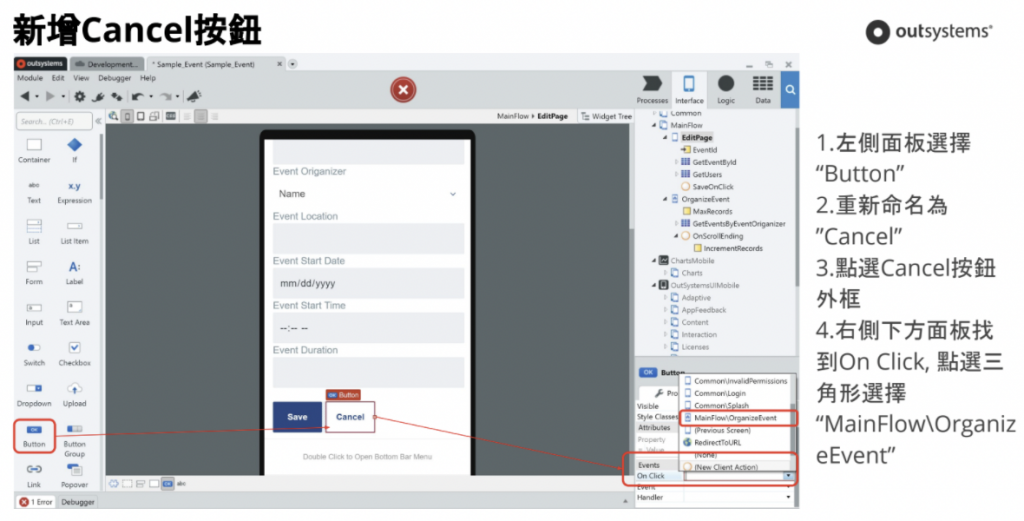Viewport: 1024px width, 521px height.
Task: Click the Event Start Date input field
Action: [368, 283]
